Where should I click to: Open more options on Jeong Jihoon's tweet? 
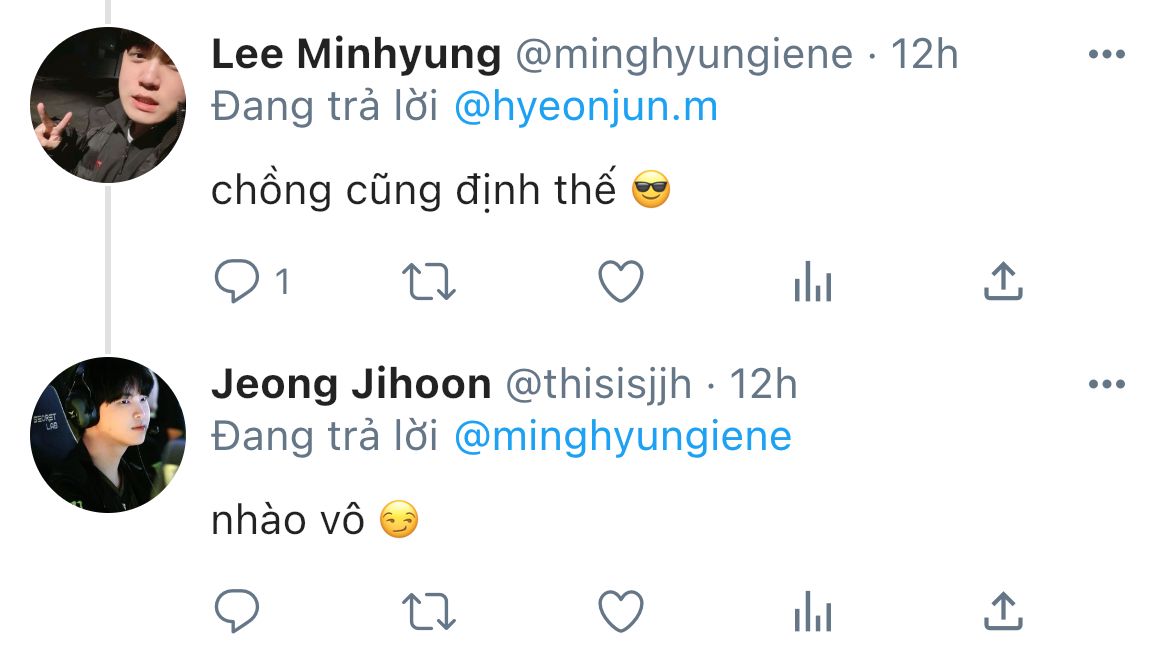tap(1106, 385)
